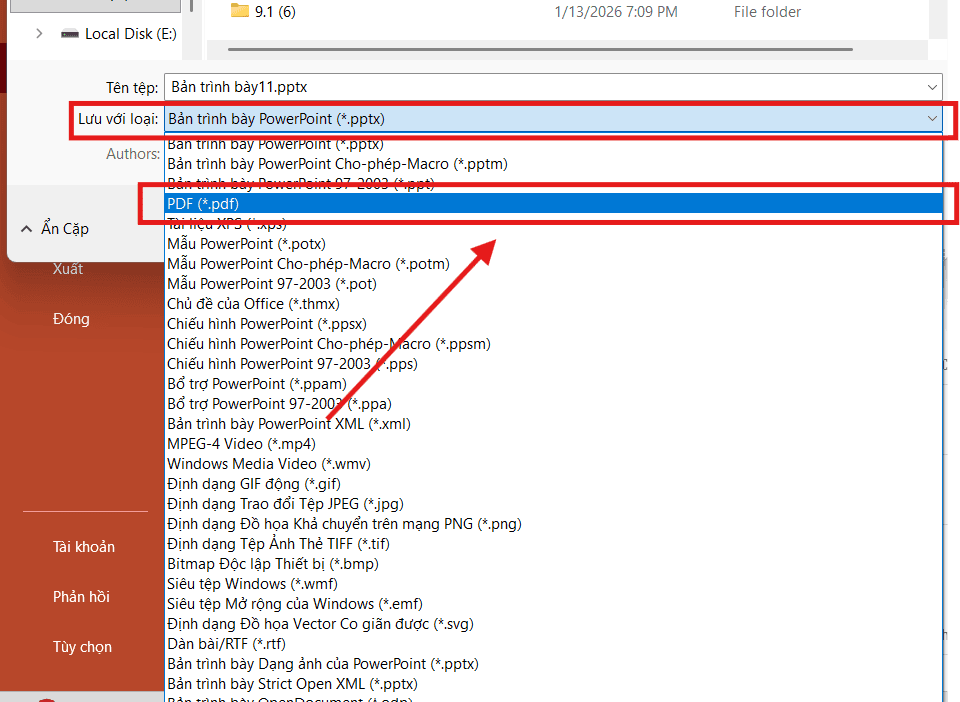Open the Lưu với loại dropdown

coord(553,119)
